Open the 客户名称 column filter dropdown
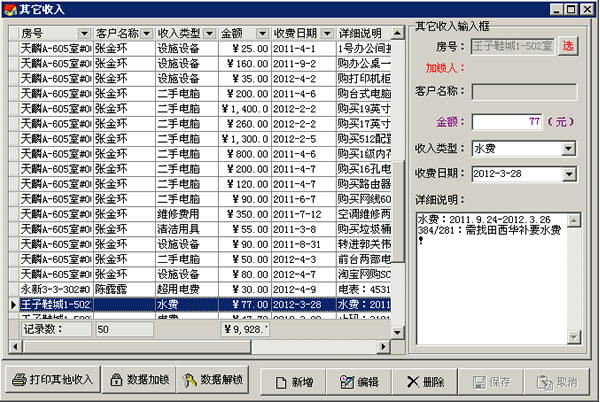This screenshot has height=402, width=600. pyautogui.click(x=146, y=33)
